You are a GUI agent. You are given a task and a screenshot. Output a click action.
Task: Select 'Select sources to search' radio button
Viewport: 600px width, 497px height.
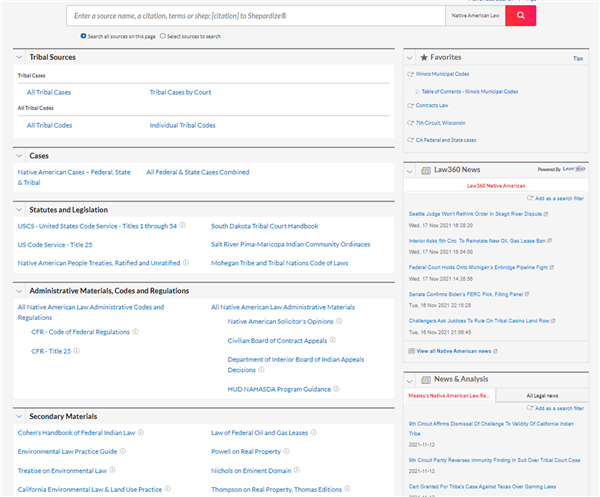[163, 36]
